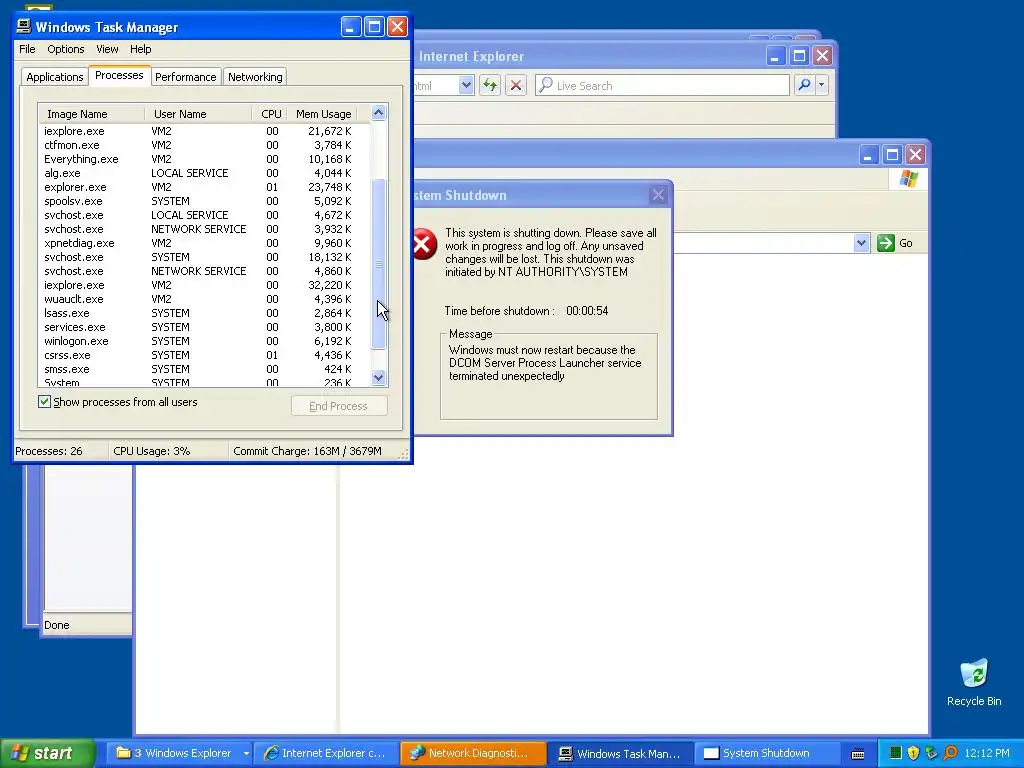
Task: Activate the Internet Explorer taskbar button
Action: (x=325, y=754)
